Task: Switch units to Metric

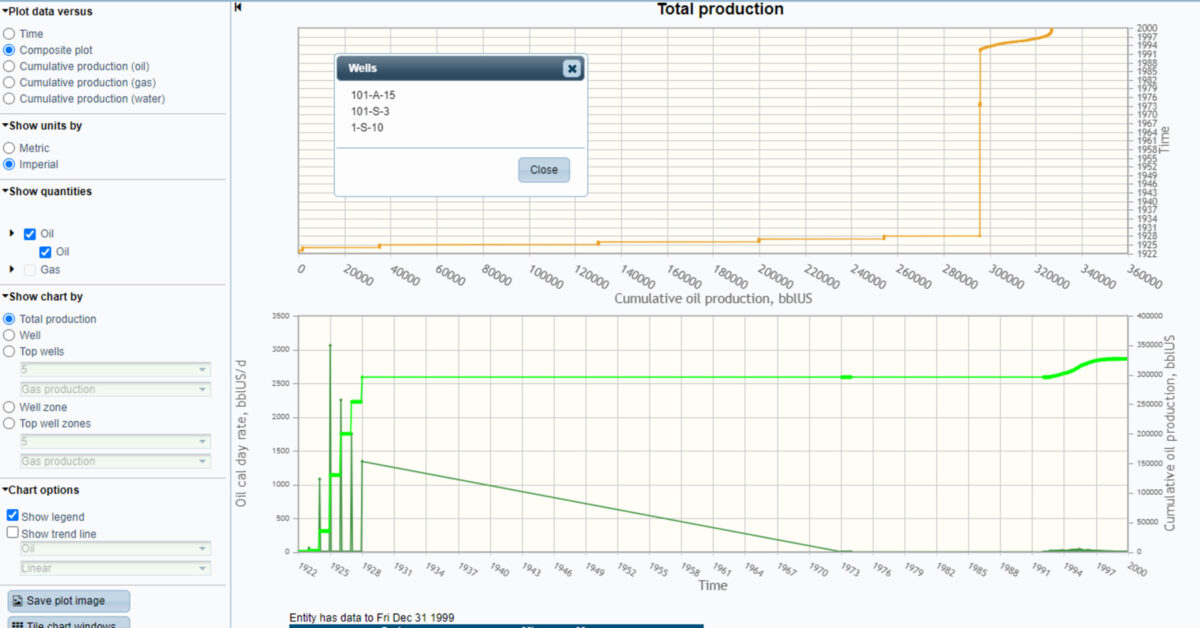Action: [9, 148]
